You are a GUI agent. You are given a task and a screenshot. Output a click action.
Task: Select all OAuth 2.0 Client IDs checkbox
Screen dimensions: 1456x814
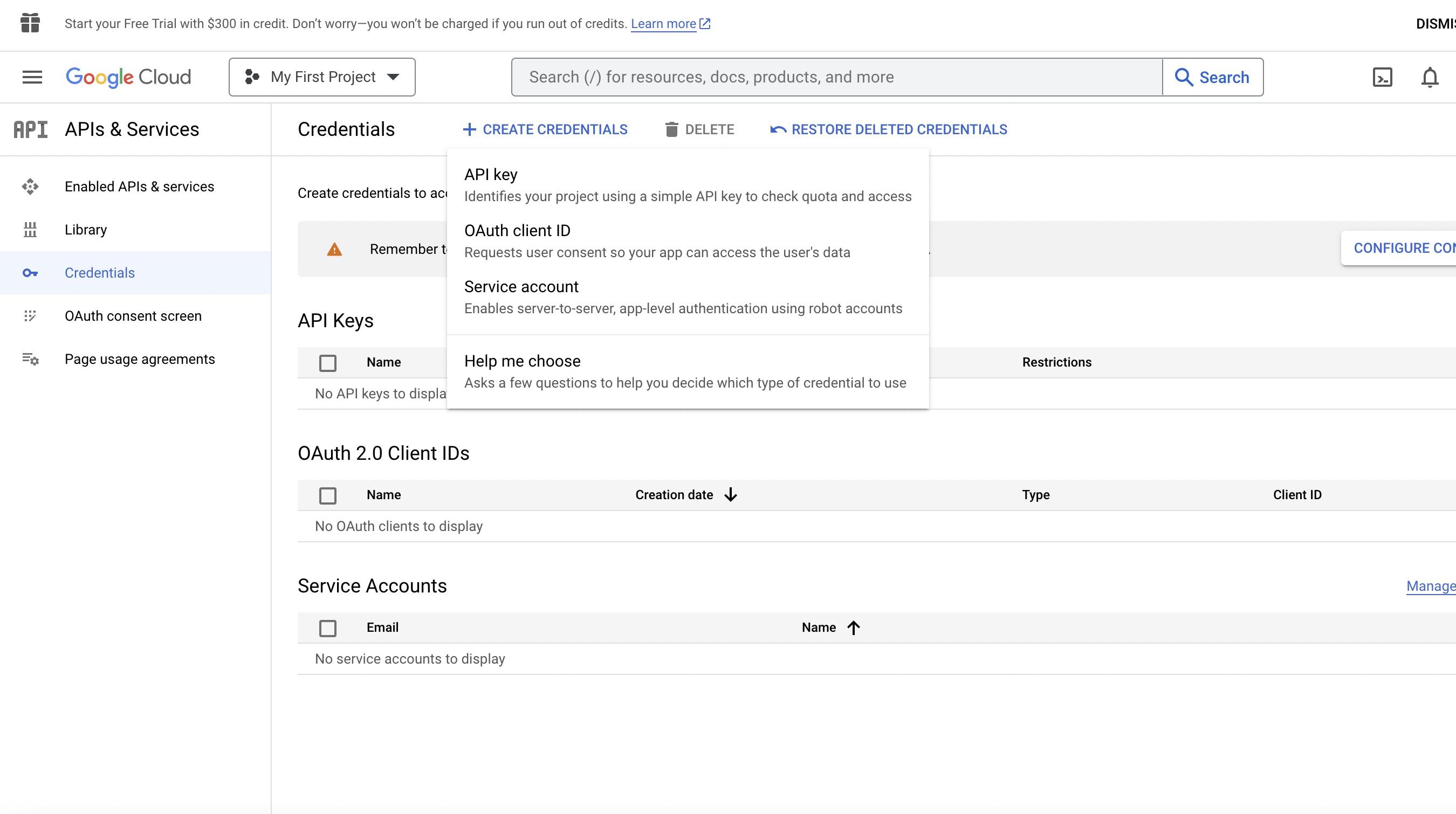coord(328,495)
